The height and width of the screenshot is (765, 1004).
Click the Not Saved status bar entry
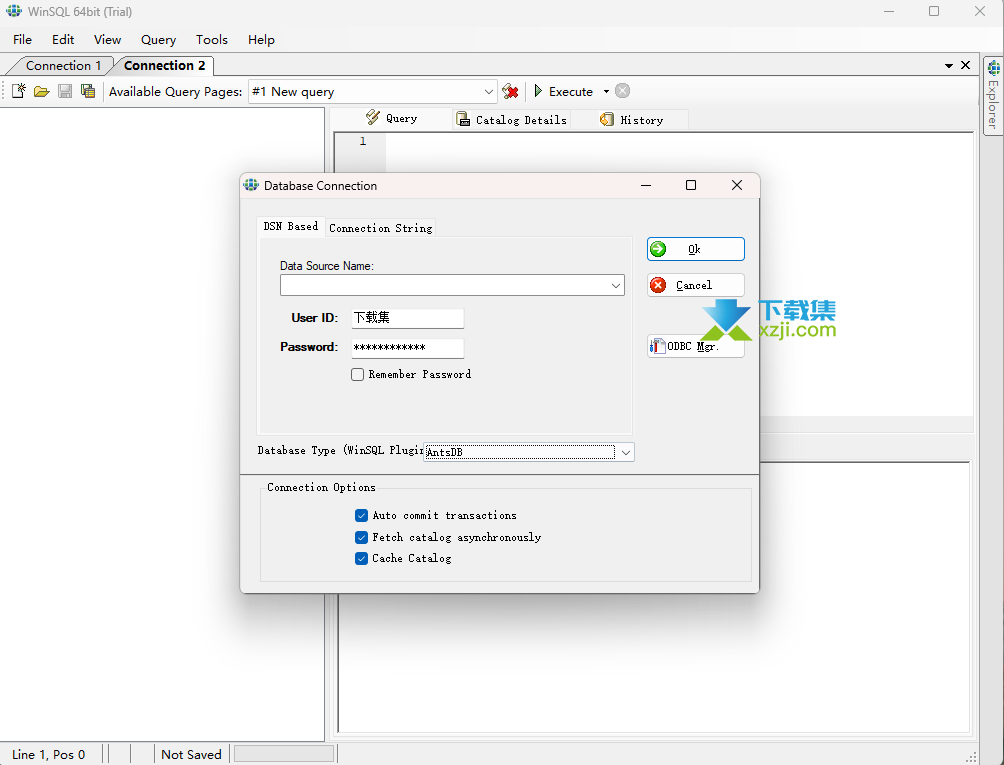tap(191, 755)
